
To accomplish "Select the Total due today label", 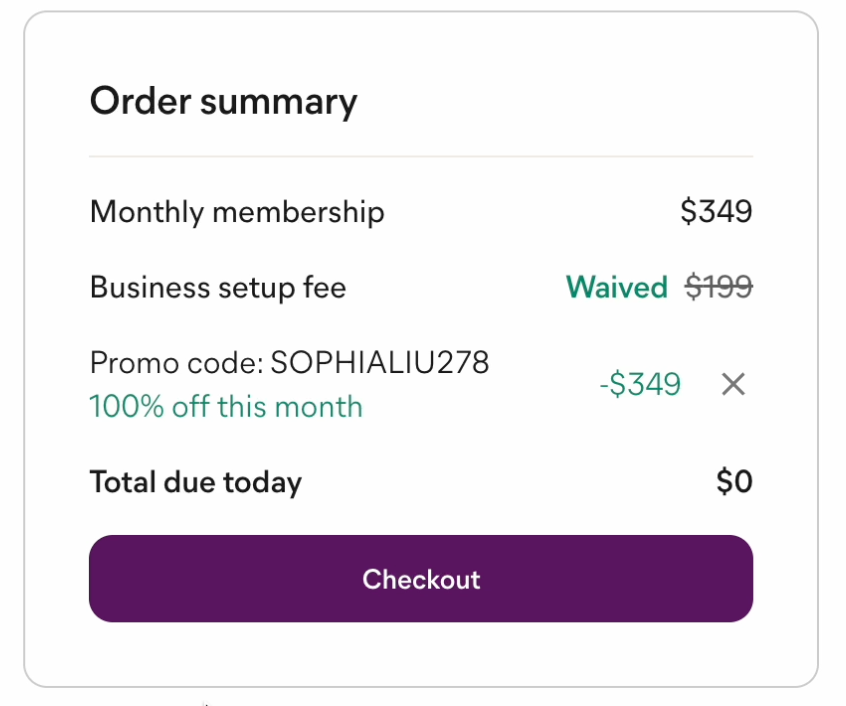I will (x=196, y=483).
